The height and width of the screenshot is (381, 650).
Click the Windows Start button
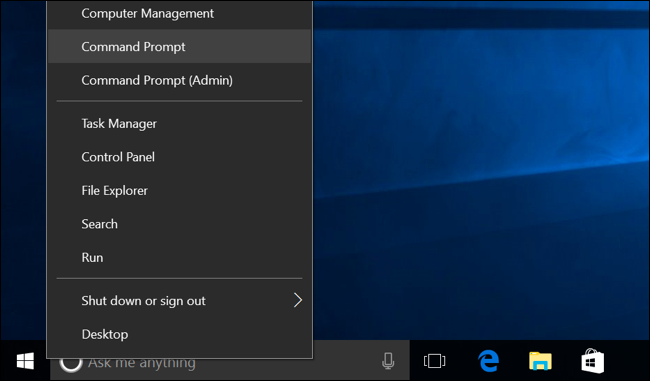pos(25,361)
